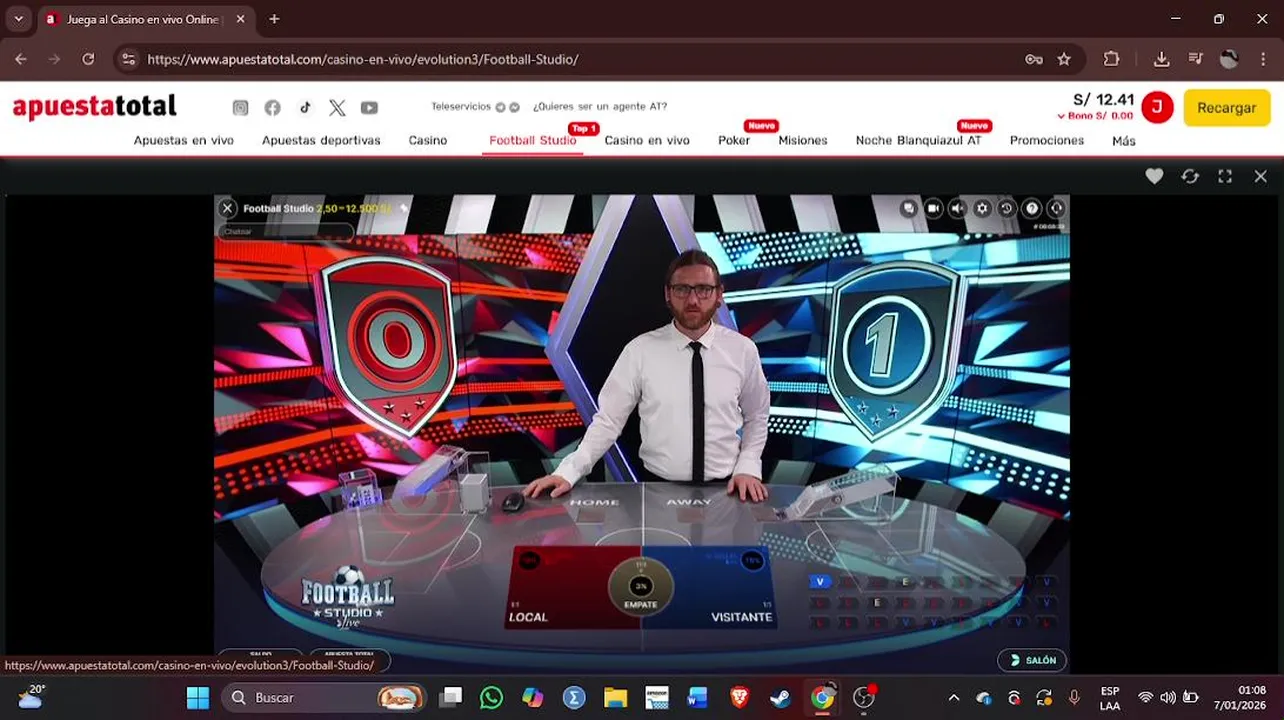
Task: Open the Facebook social icon
Action: (x=272, y=108)
